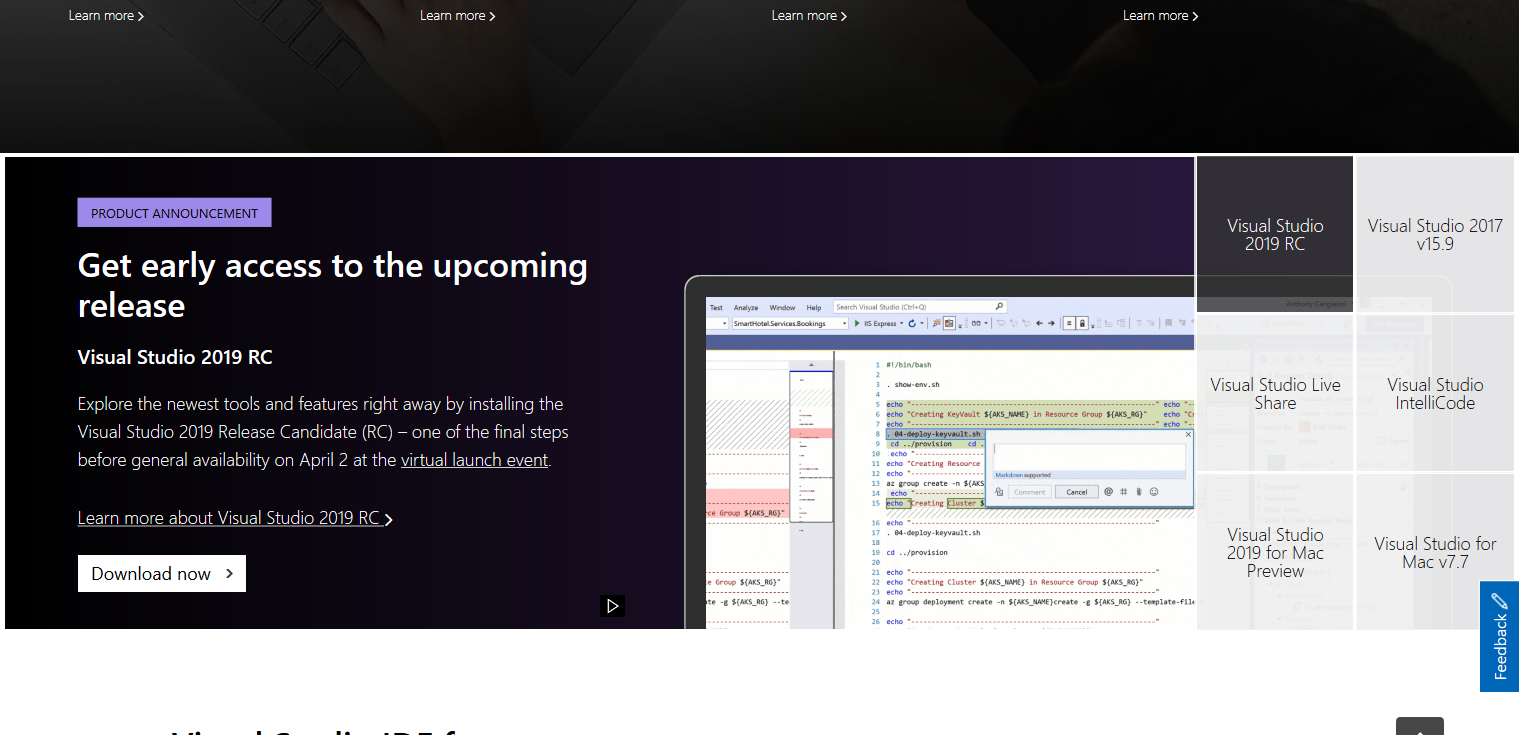
Task: Select the Visual Studio 2017 v15.9 tile
Action: 1435,234
